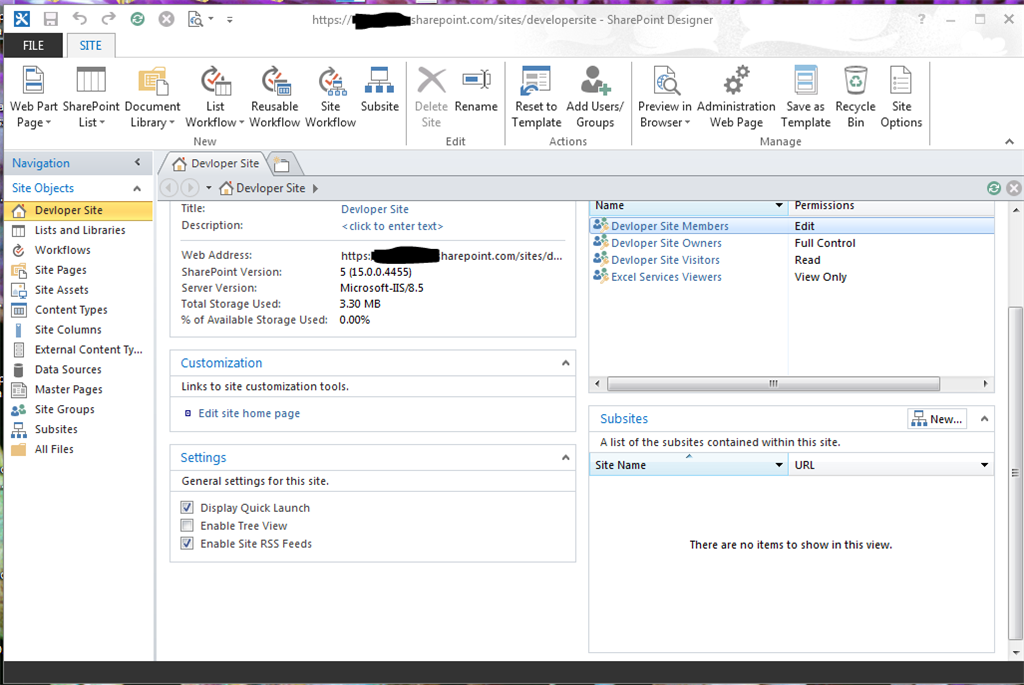The image size is (1024, 685).
Task: Click the summary page vertical scrollbar
Action: pos(1016,473)
